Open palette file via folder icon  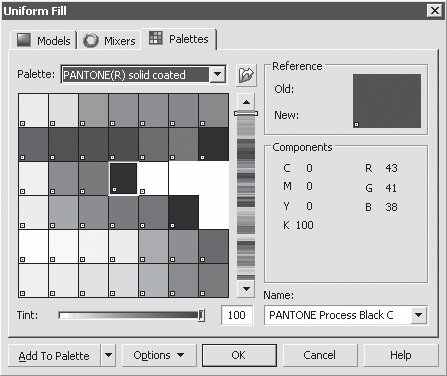point(246,75)
